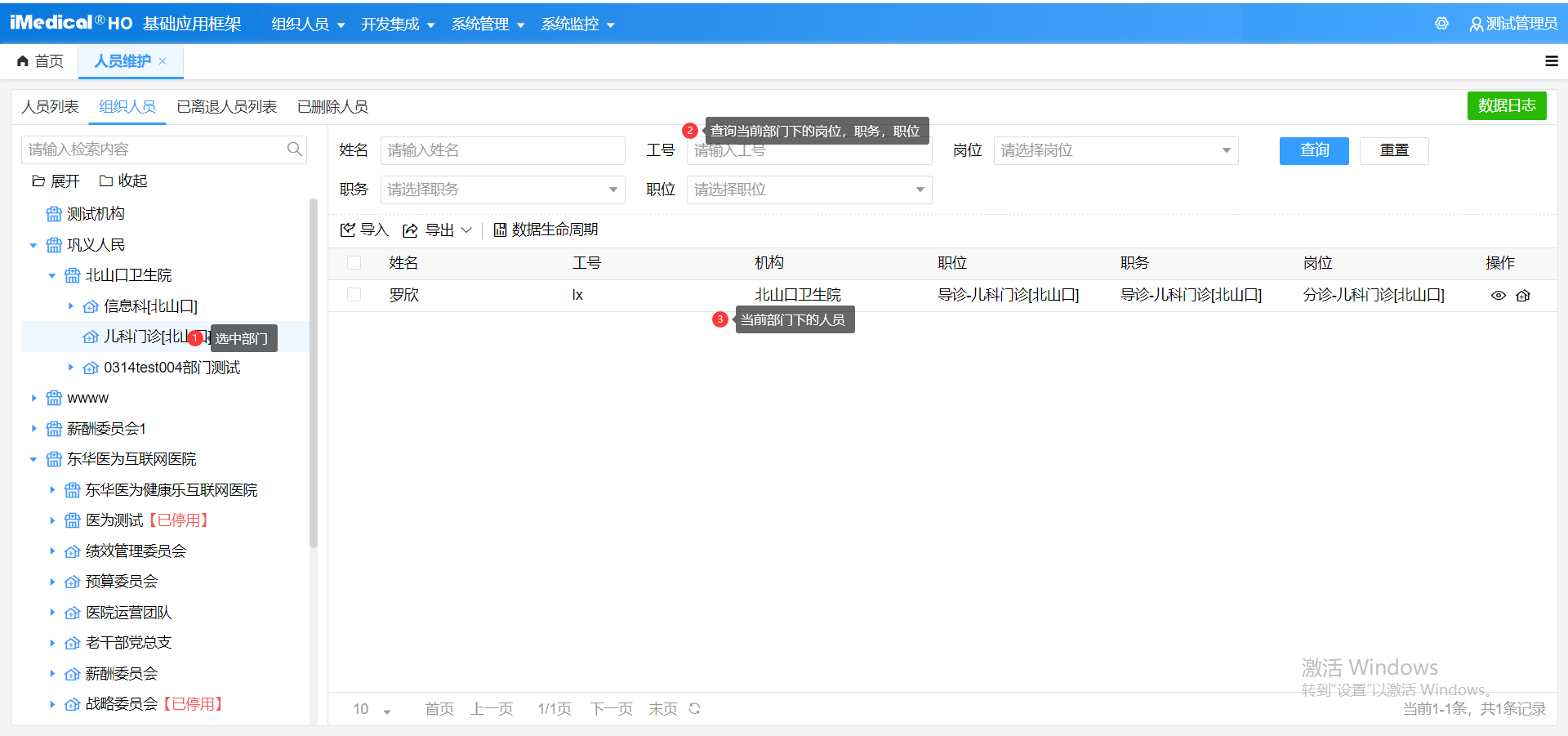This screenshot has height=736, width=1568.
Task: Open 数据生命周期 data lifecycle
Action: tap(546, 230)
